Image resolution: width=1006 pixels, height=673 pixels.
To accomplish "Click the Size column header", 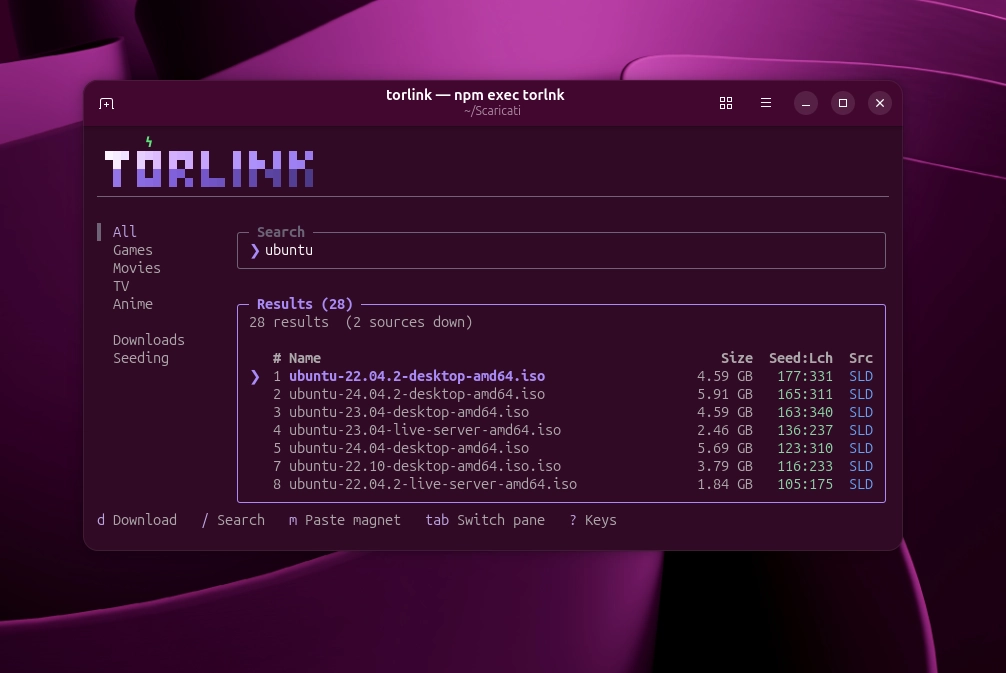I will point(737,358).
